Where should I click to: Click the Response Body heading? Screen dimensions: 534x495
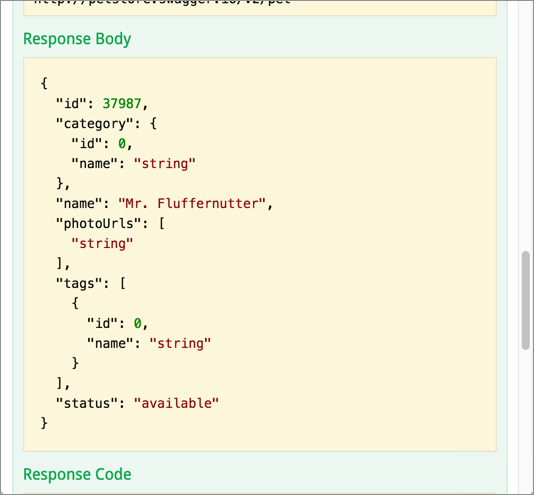[x=77, y=39]
